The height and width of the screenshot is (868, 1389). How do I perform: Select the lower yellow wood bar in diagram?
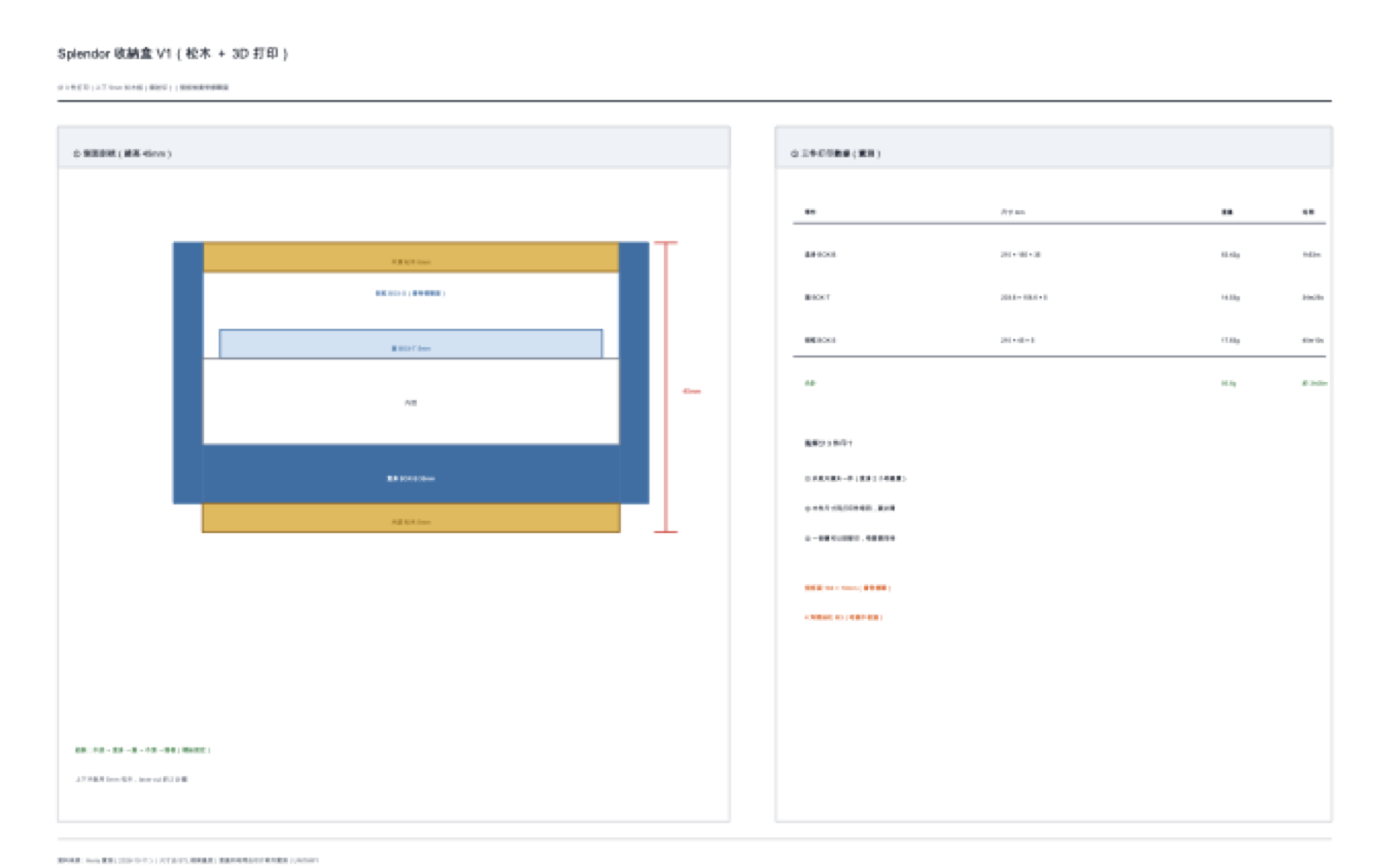(411, 518)
